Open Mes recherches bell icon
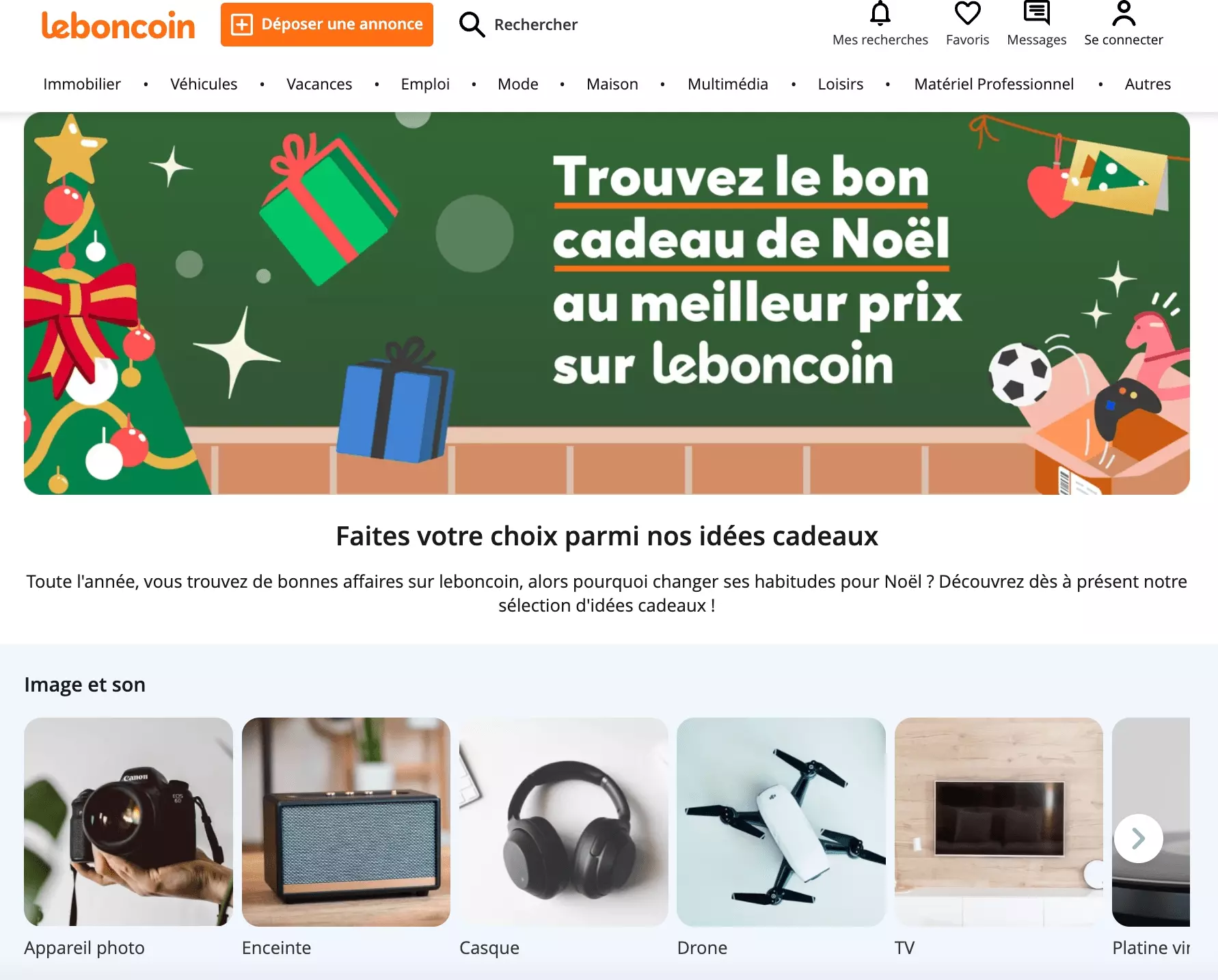The image size is (1218, 980). (x=880, y=13)
